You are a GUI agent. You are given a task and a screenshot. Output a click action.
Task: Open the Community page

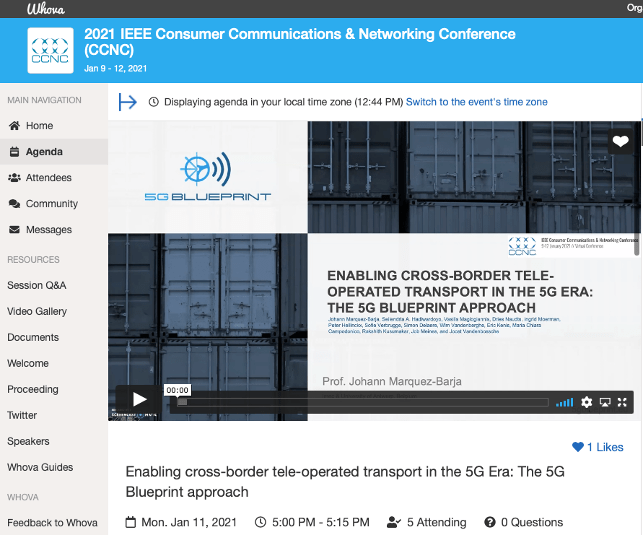[51, 204]
